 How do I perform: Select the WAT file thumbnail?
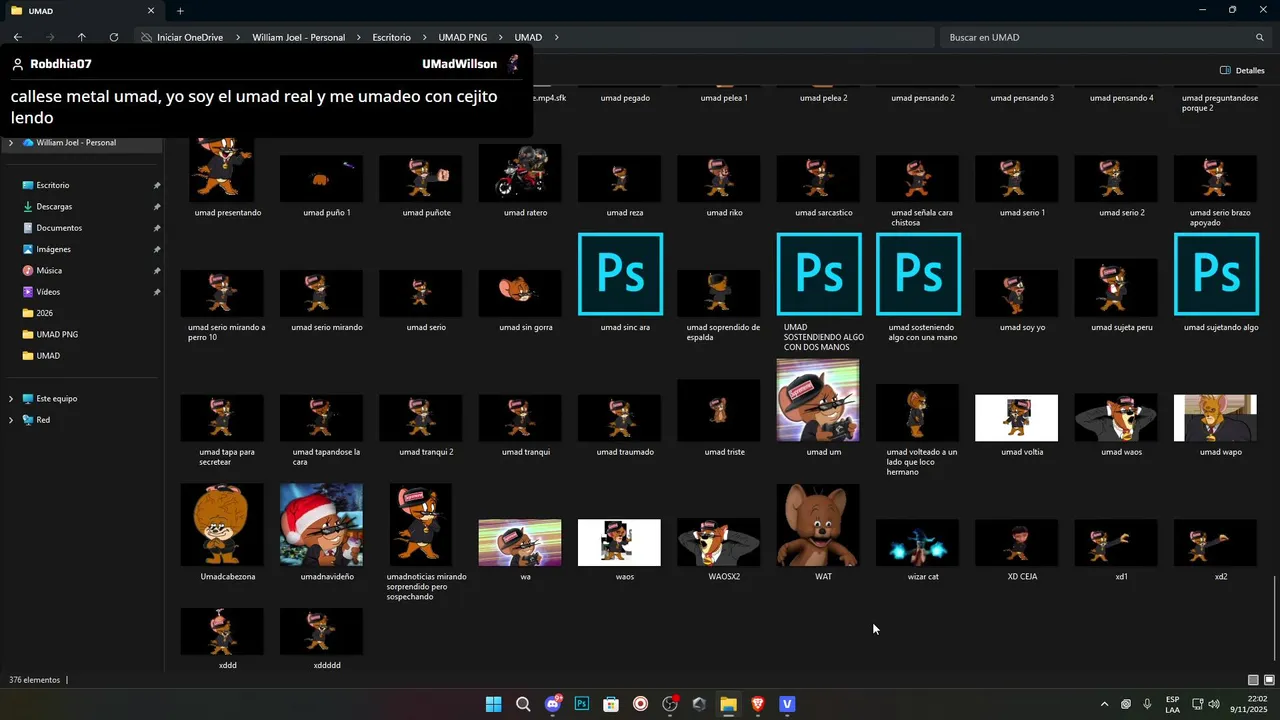(x=818, y=525)
